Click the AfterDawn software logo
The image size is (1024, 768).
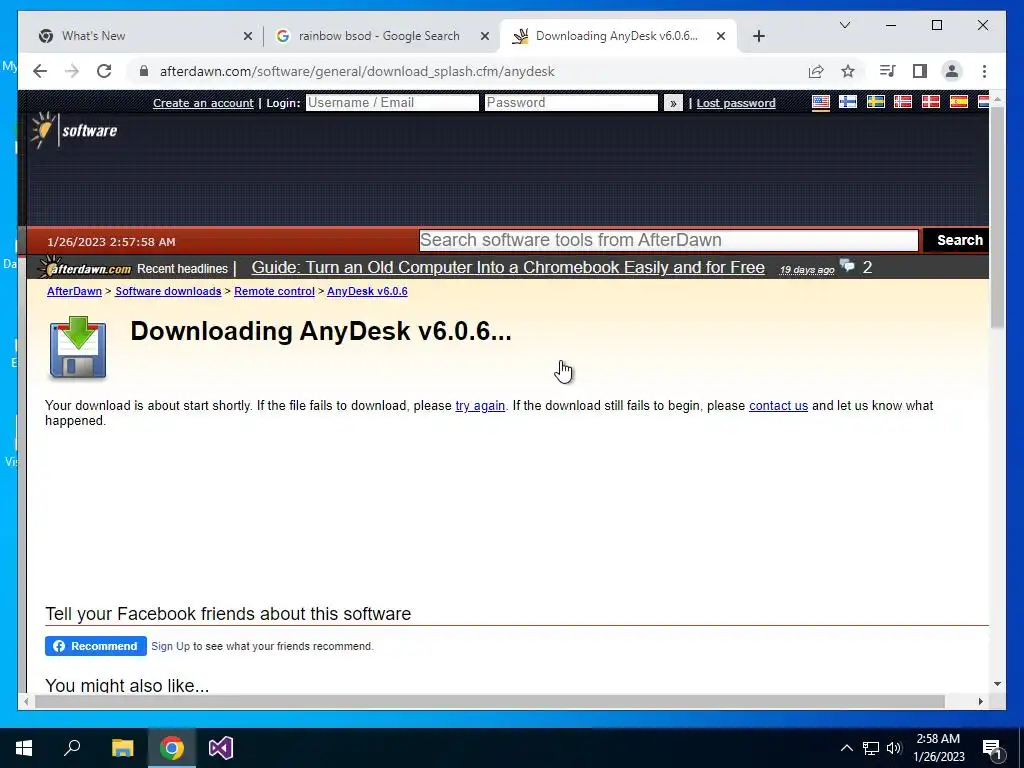coord(74,130)
